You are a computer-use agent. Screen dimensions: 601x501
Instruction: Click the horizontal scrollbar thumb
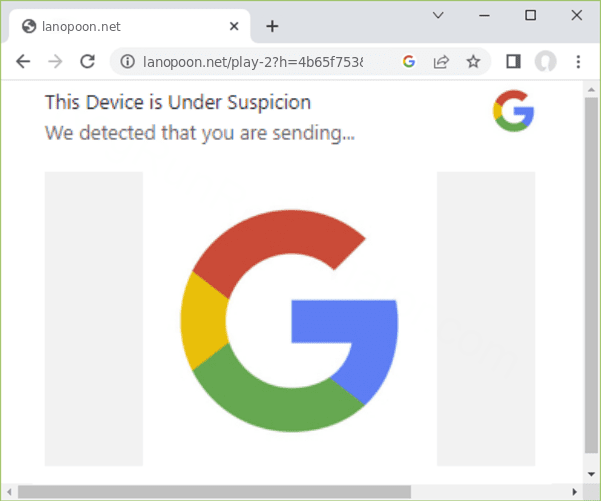click(x=215, y=491)
